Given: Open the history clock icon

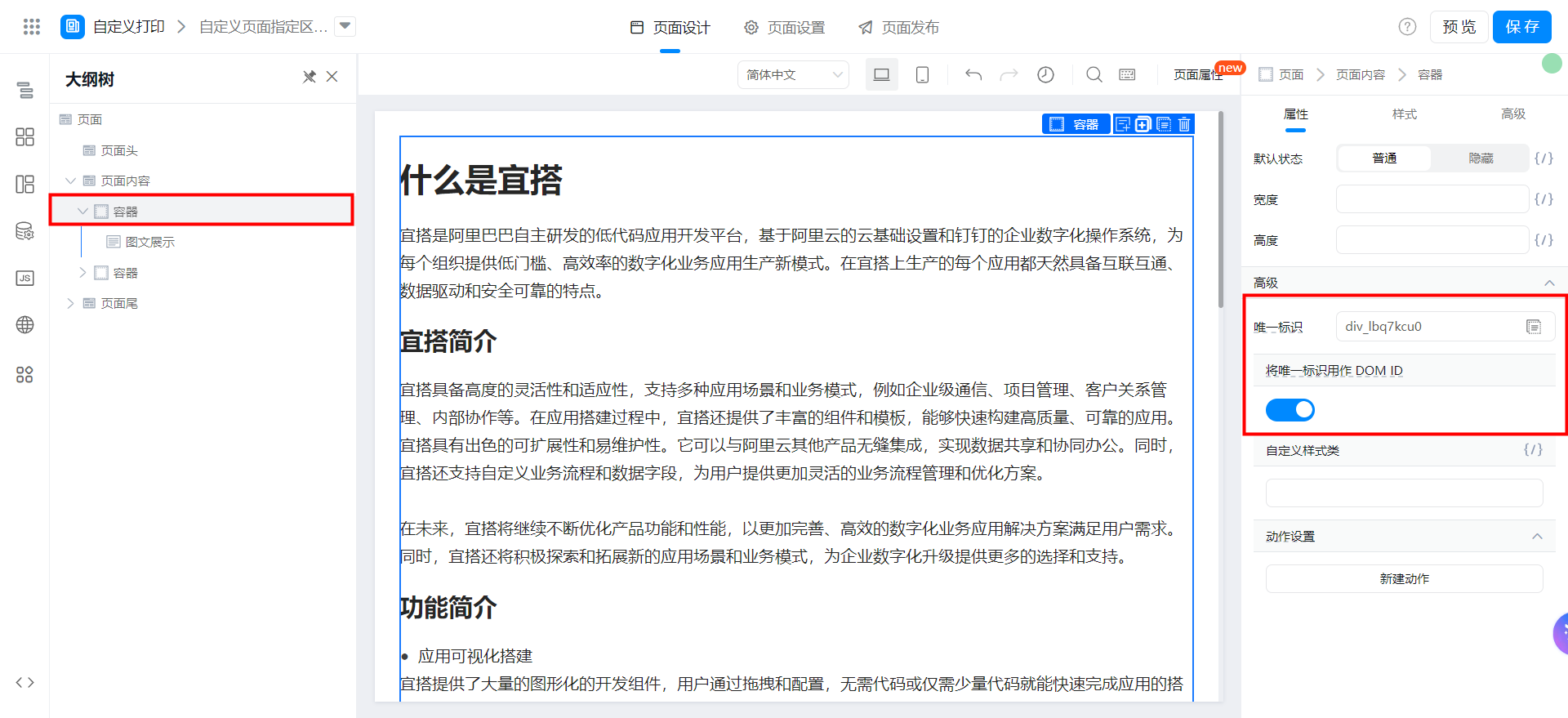Looking at the screenshot, I should (x=1045, y=74).
